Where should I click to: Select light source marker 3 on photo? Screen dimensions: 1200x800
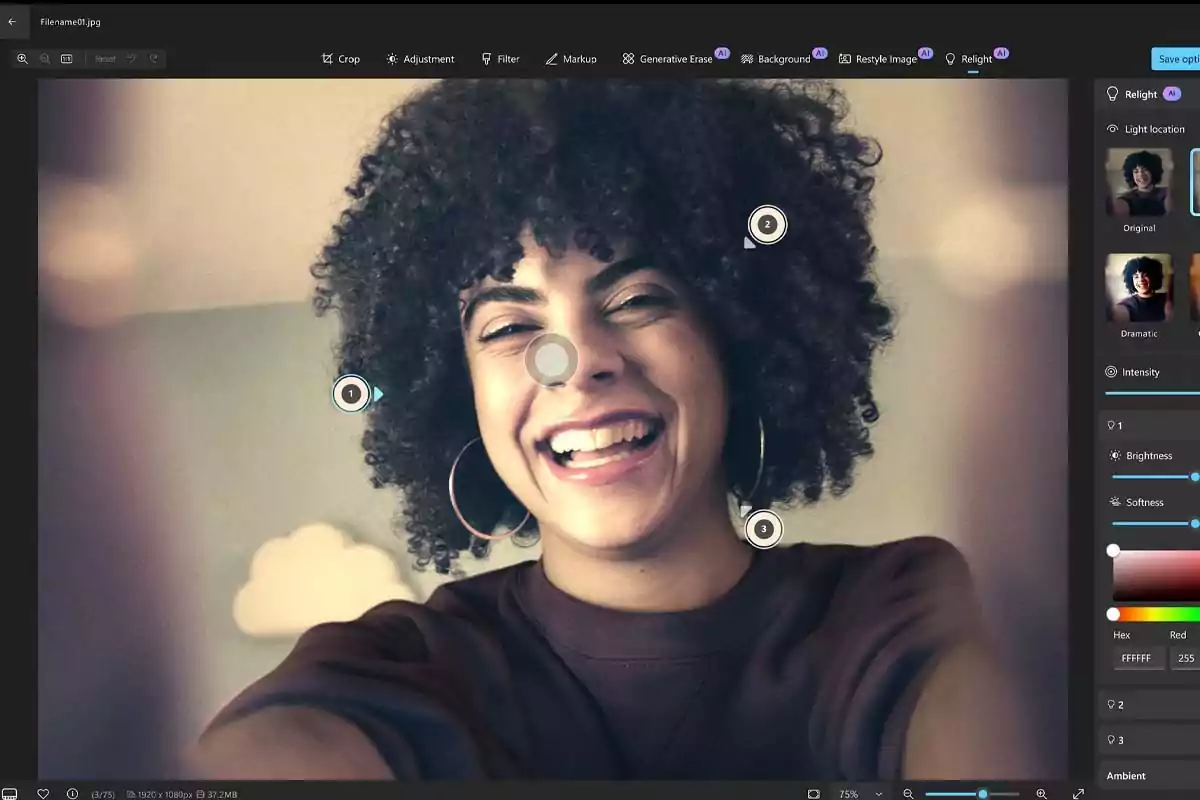coord(764,529)
